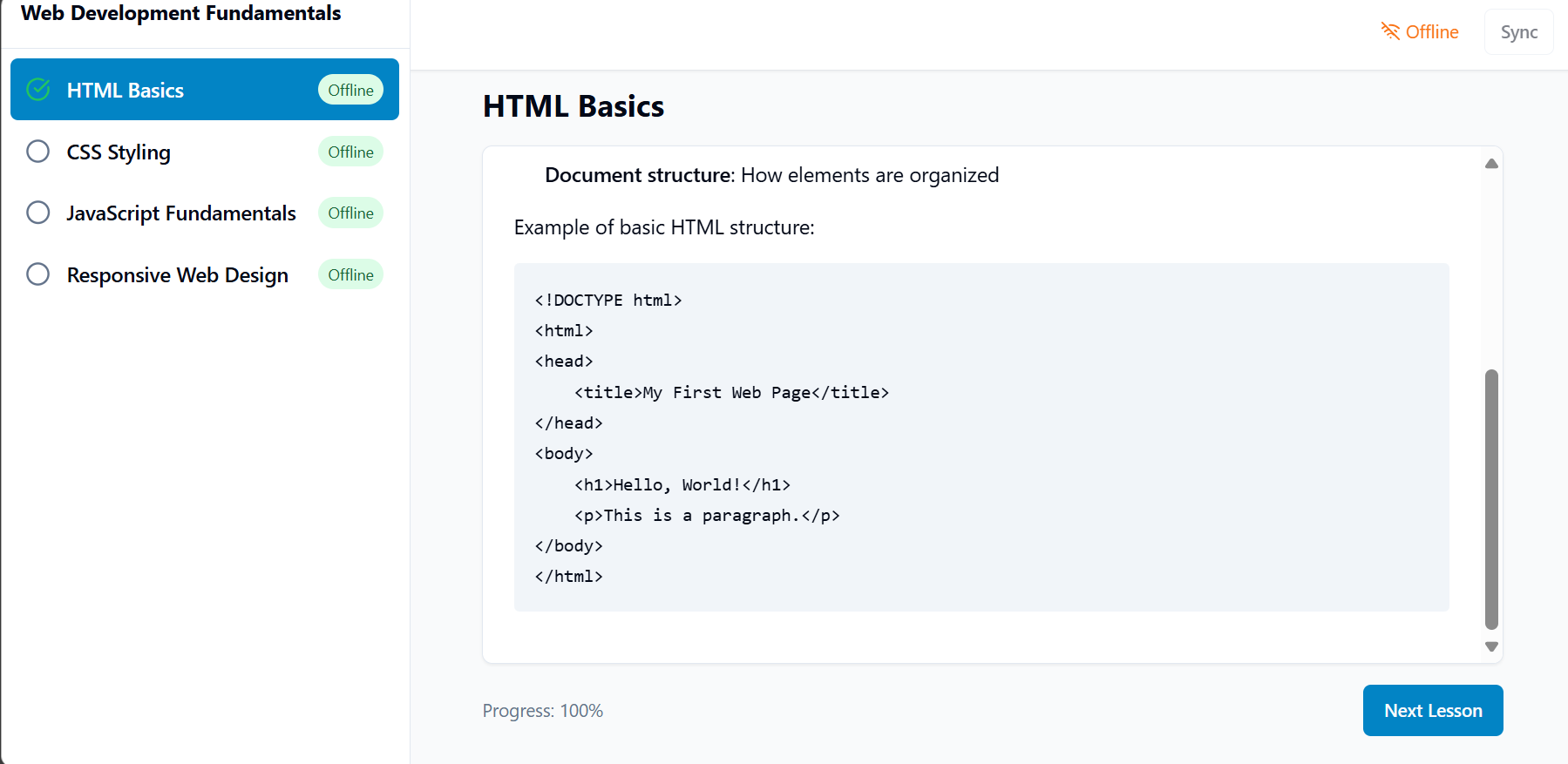Click the orange wifi-off offline icon
This screenshot has height=764, width=1568.
coord(1389,31)
